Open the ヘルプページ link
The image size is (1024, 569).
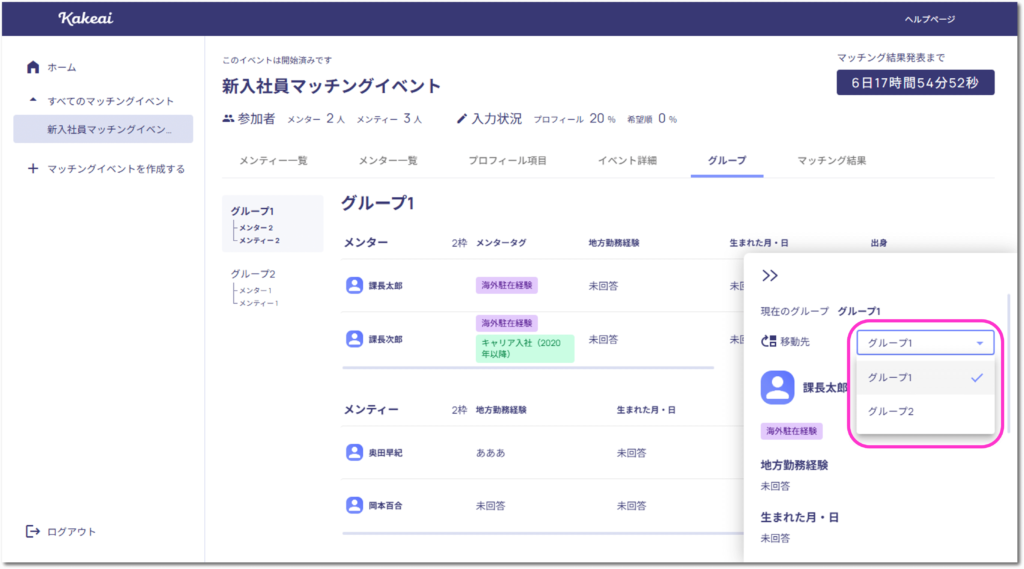929,19
